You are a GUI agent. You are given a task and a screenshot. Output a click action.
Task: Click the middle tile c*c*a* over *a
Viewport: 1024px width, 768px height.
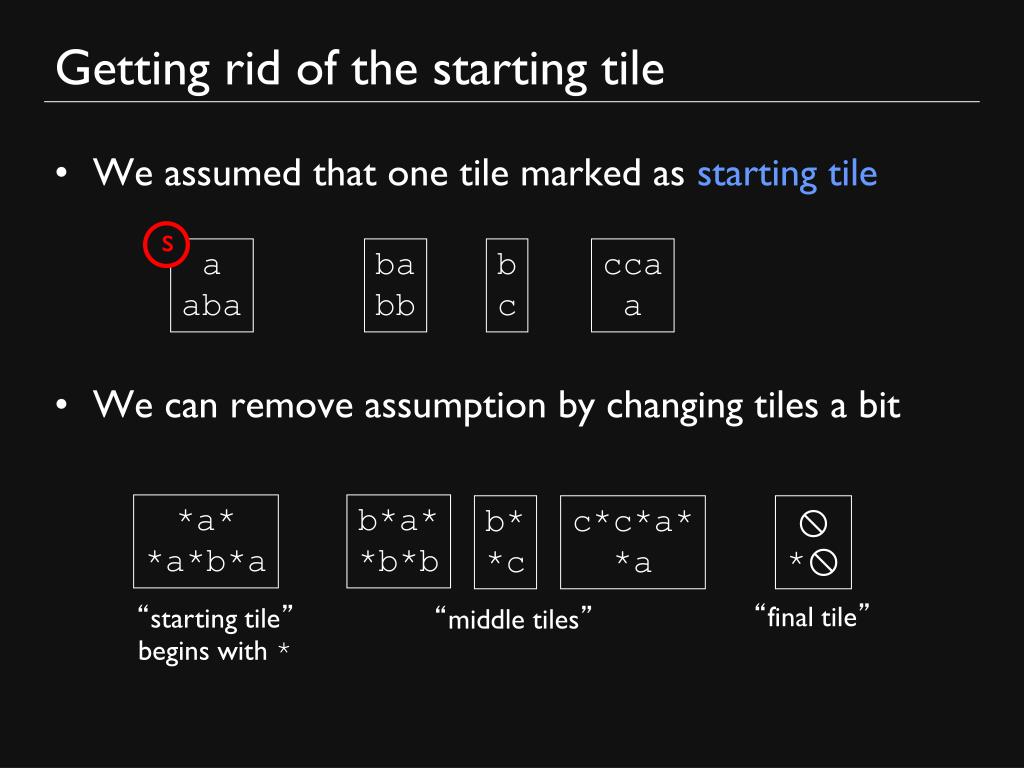[x=633, y=542]
